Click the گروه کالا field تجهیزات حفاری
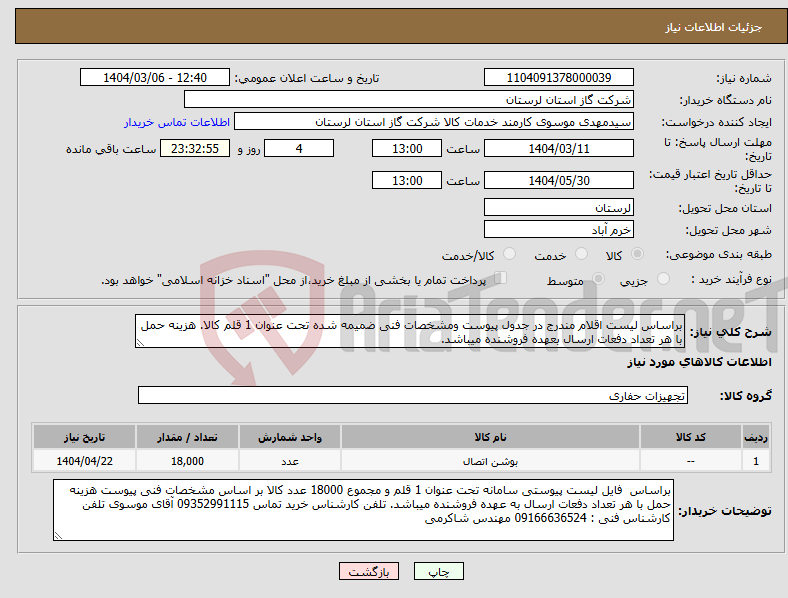Viewport: 788px width, 598px height. (413, 395)
